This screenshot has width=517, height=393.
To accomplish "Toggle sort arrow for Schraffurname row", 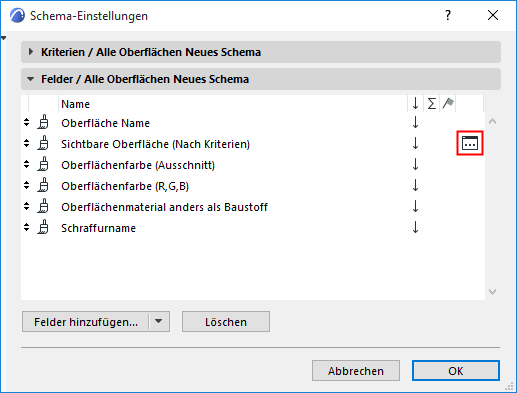I will tap(415, 227).
